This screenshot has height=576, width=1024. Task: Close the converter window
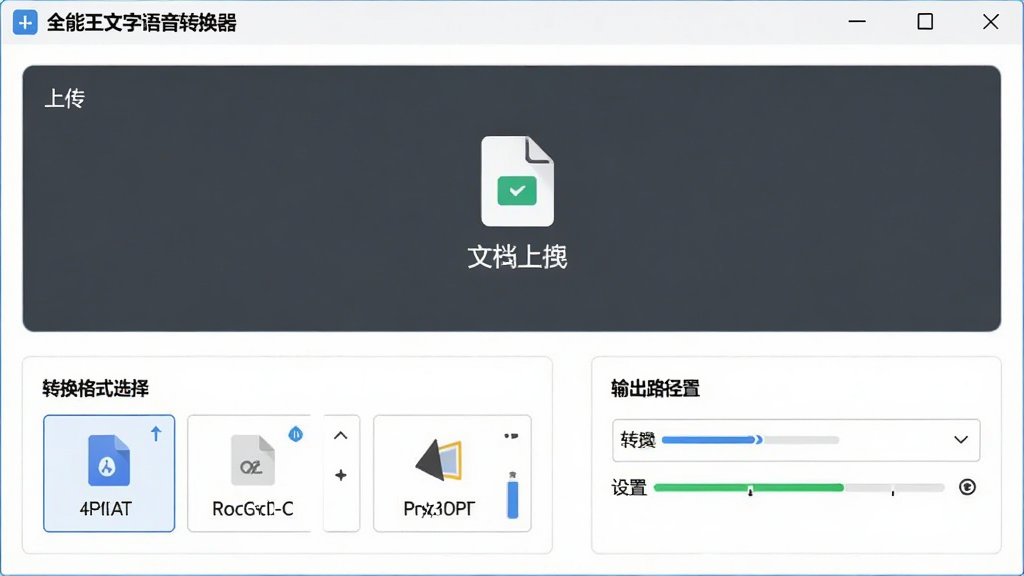991,22
